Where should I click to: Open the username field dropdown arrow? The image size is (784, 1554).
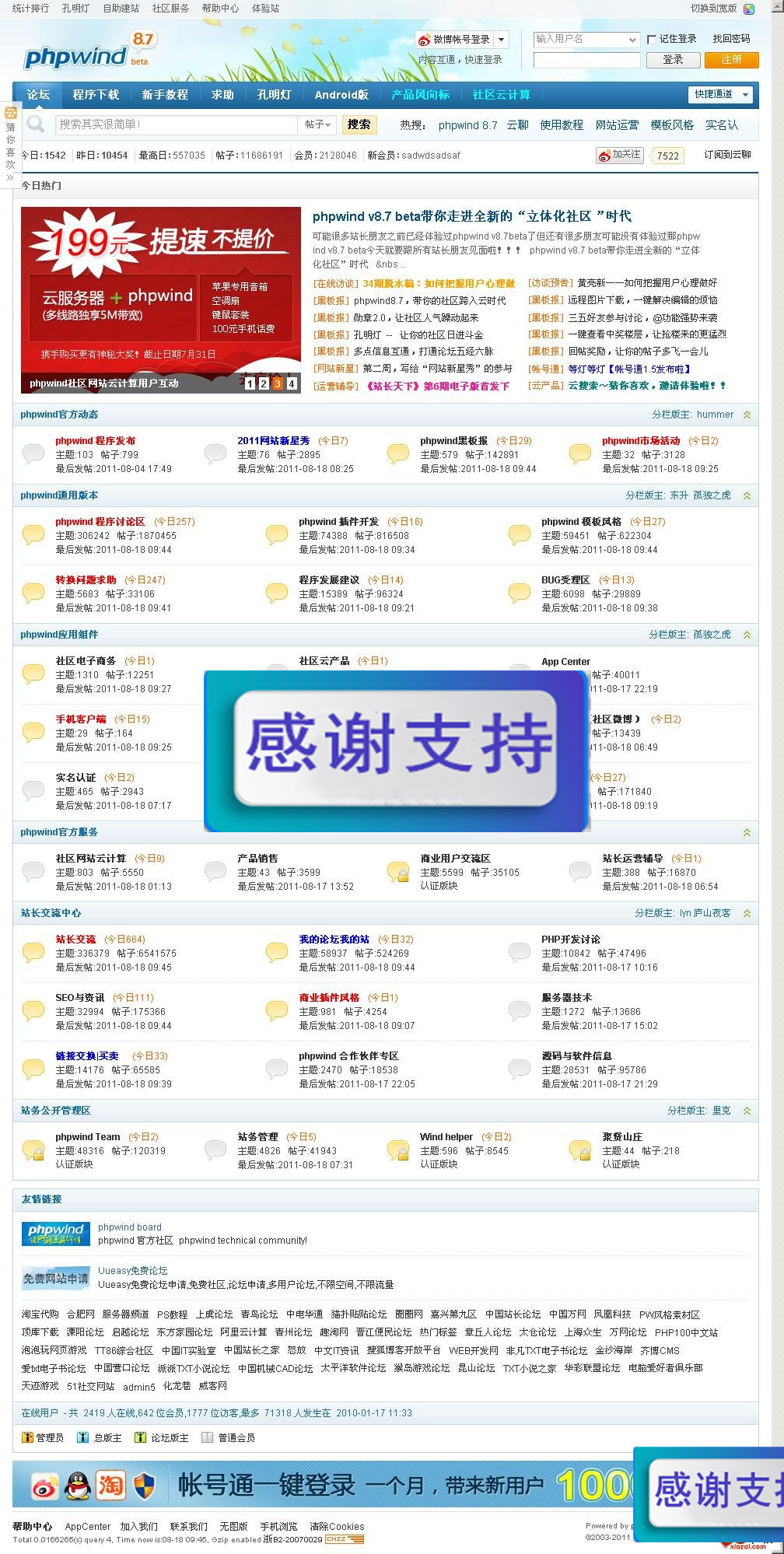632,39
